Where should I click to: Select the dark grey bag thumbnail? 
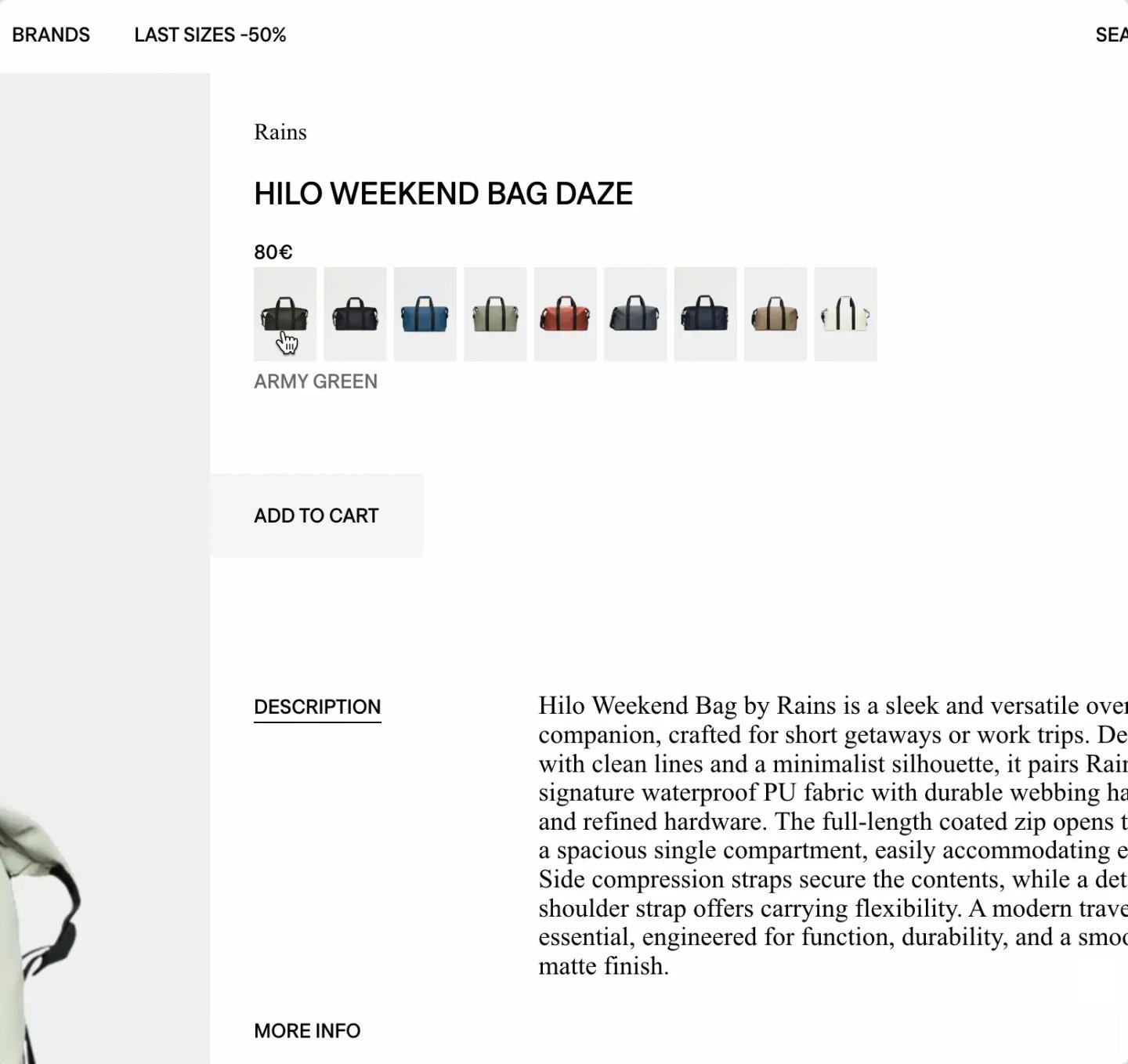[x=635, y=313]
